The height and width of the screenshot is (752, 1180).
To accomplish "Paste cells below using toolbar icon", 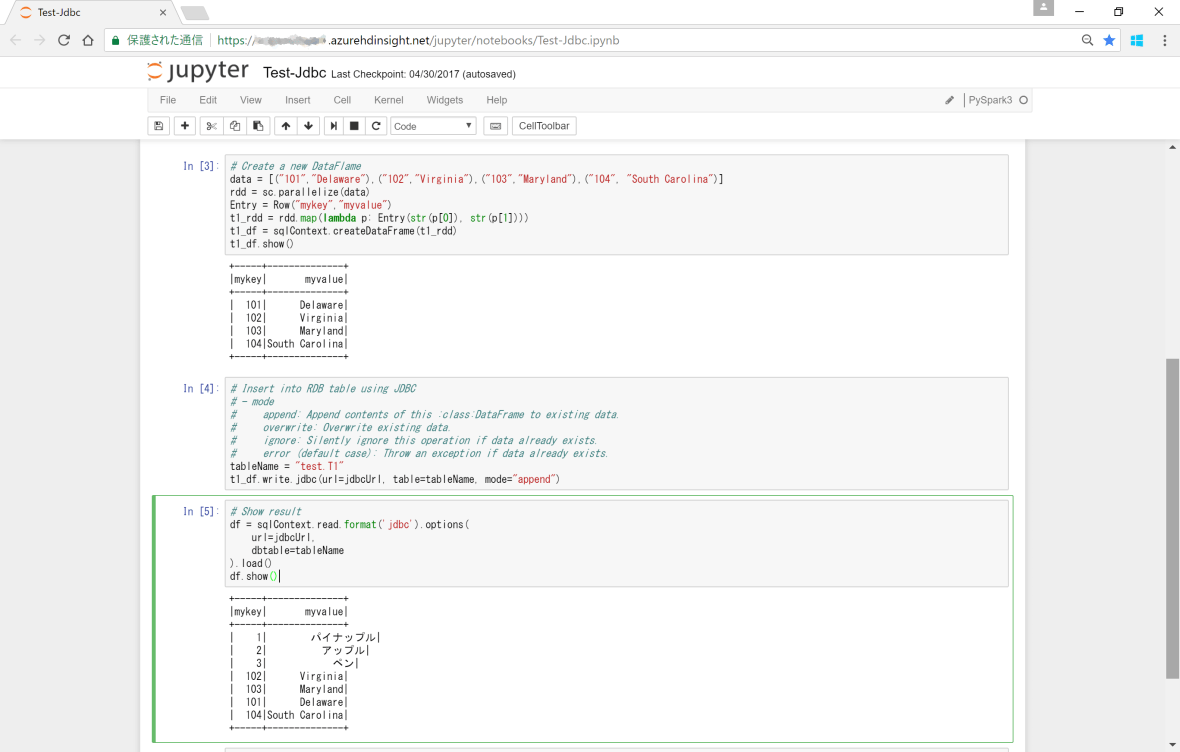I will [x=258, y=126].
